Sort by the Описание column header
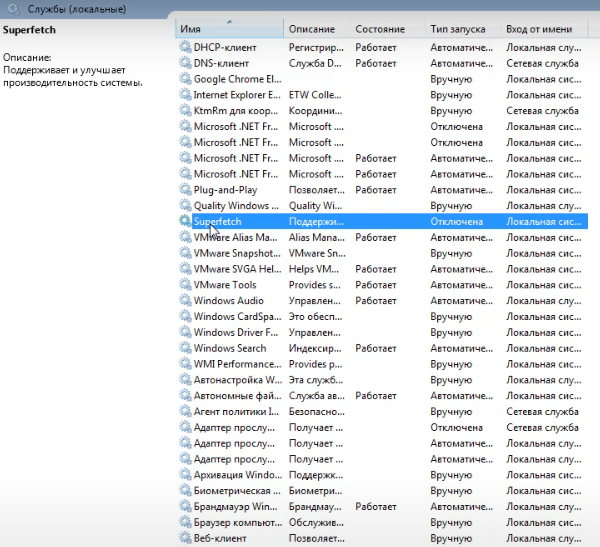Viewport: 600px width, 547px height. 317,29
